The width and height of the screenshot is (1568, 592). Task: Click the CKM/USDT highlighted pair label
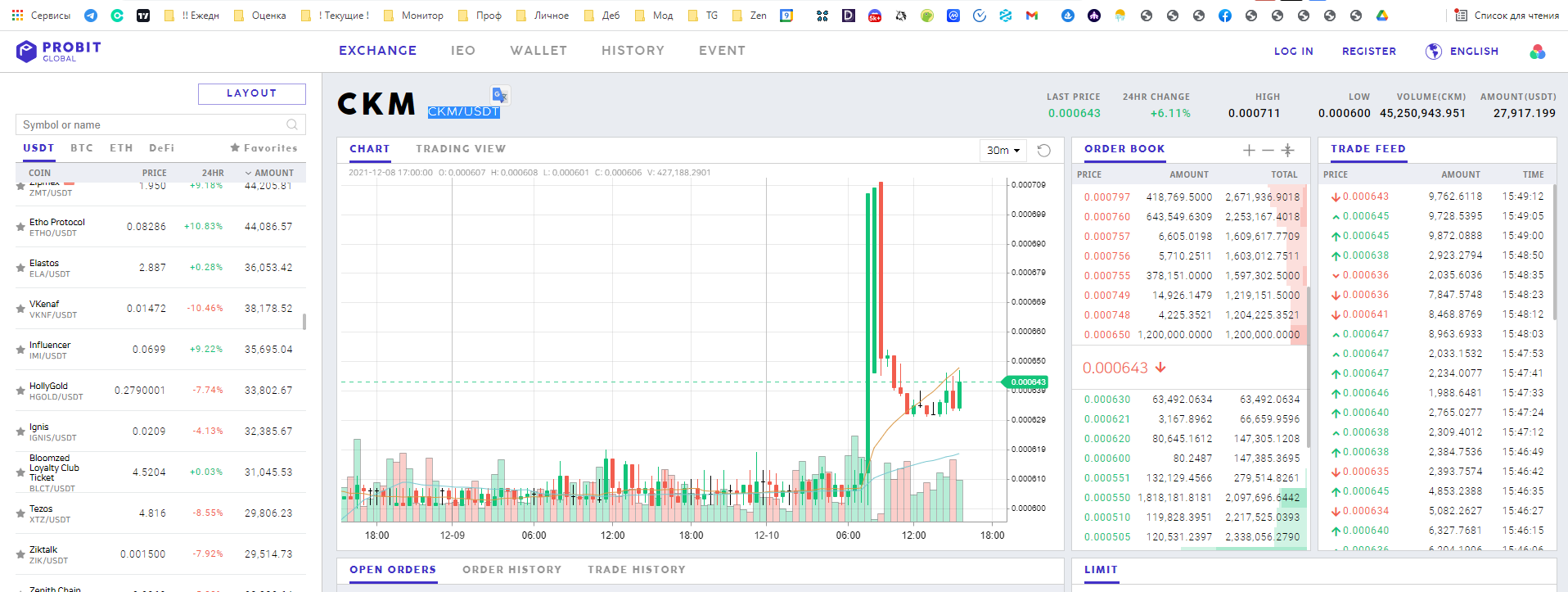coord(463,112)
